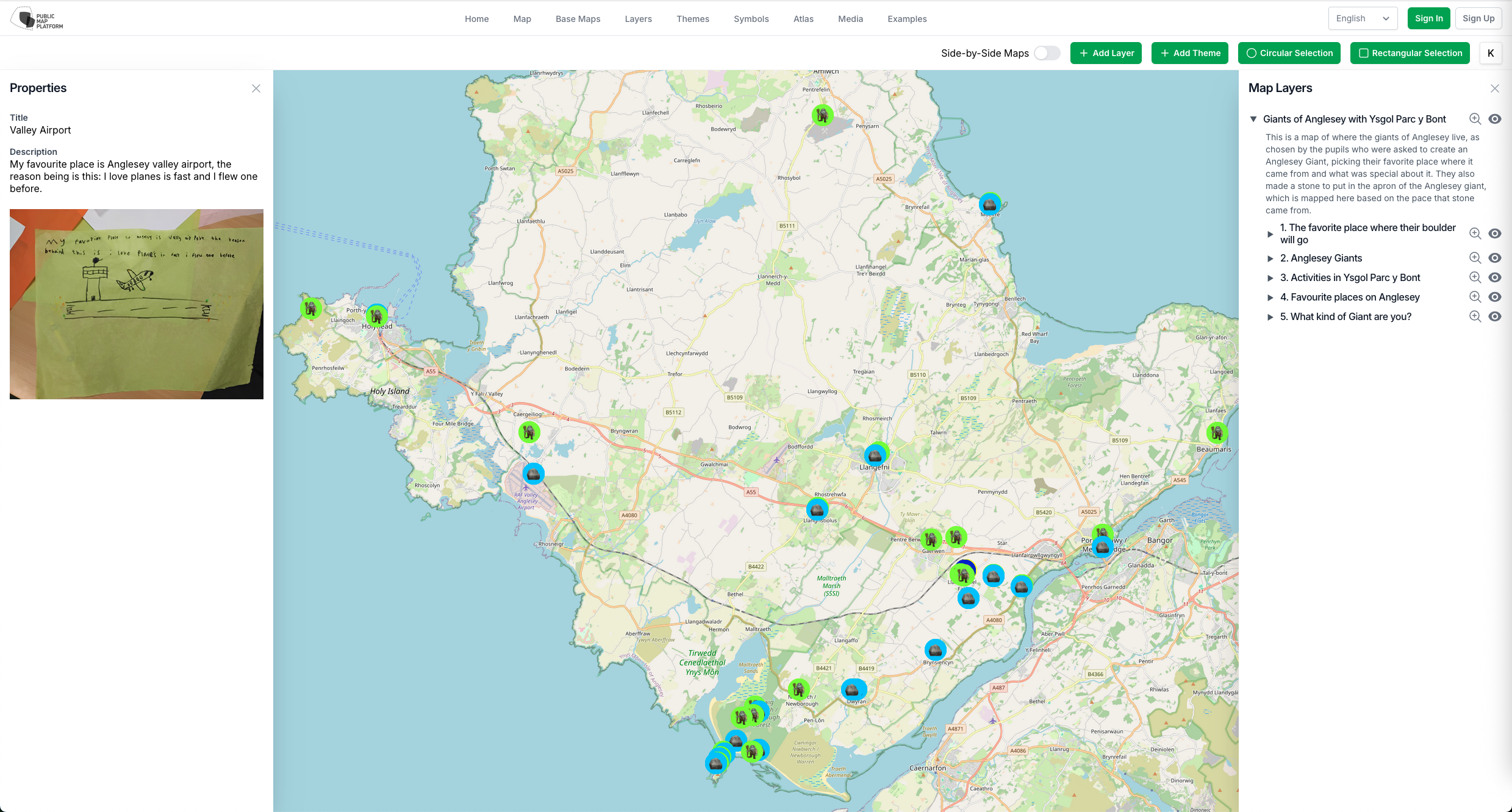This screenshot has width=1512, height=812.
Task: Click the zoom icon for Favourite places on Anglesey
Action: click(x=1475, y=297)
